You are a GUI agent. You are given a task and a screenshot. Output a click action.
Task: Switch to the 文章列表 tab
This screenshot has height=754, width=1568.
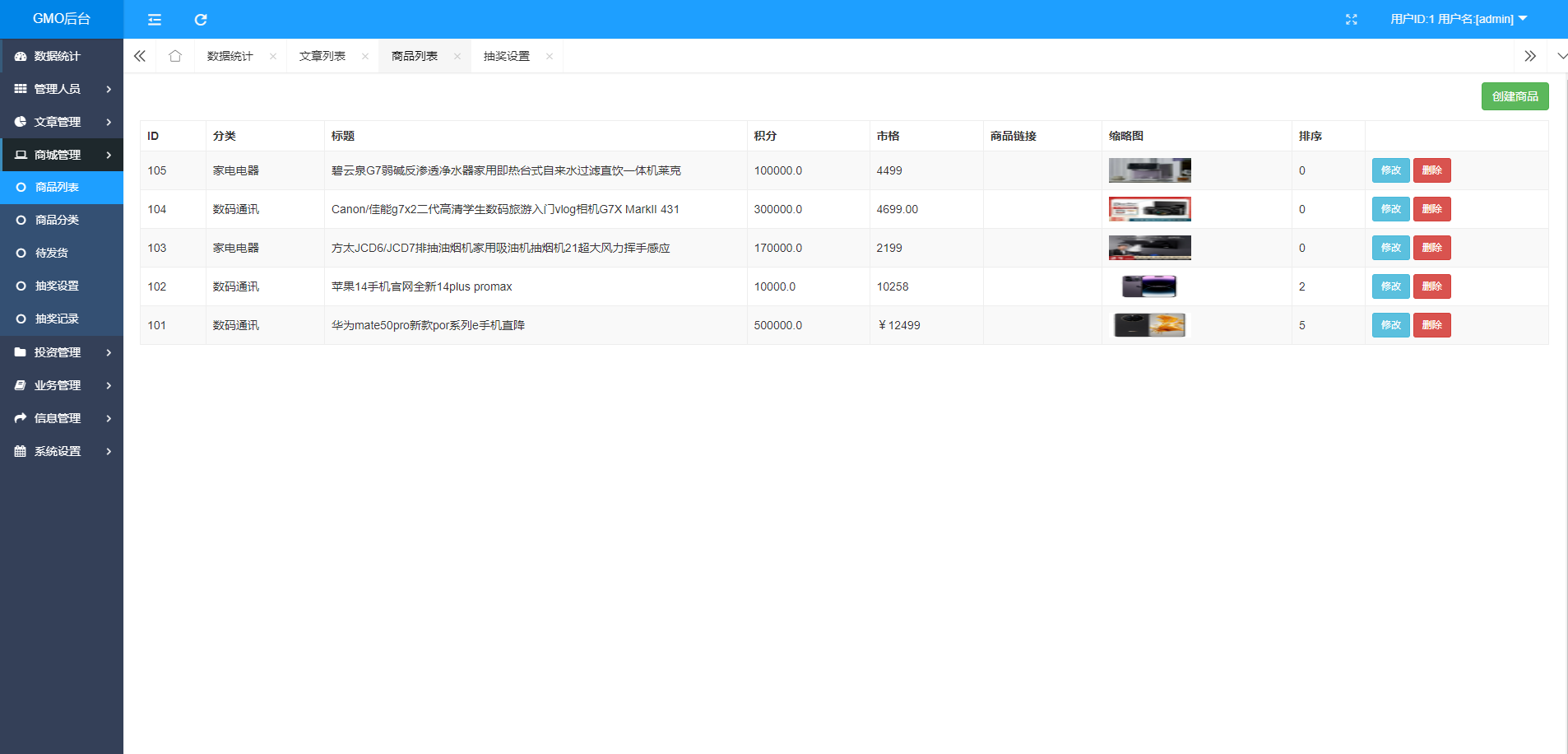pos(322,55)
